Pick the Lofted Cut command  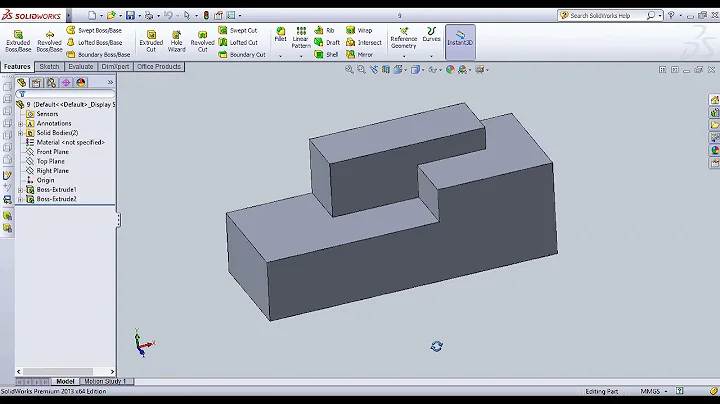click(238, 42)
